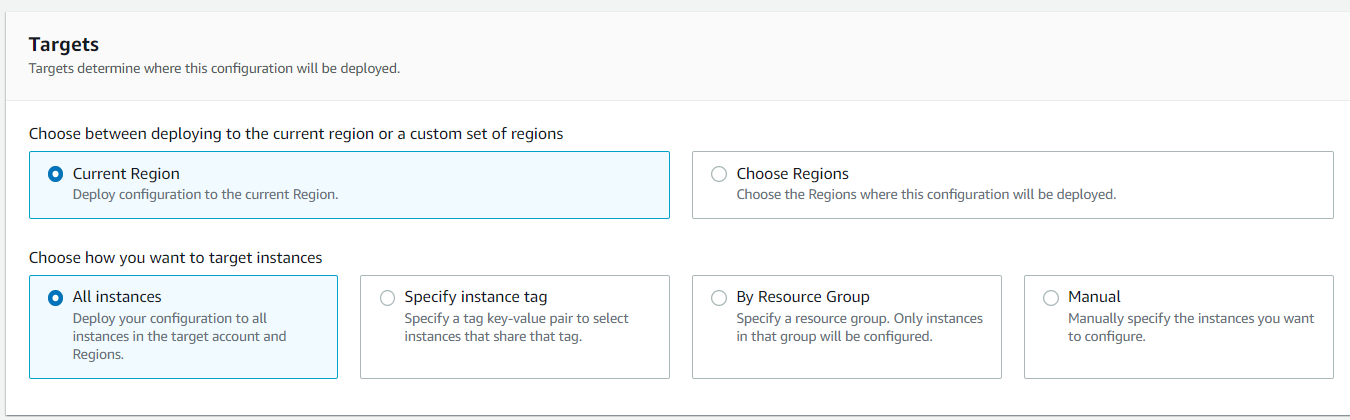Click the Targets section heading
1350x420 pixels.
(63, 44)
